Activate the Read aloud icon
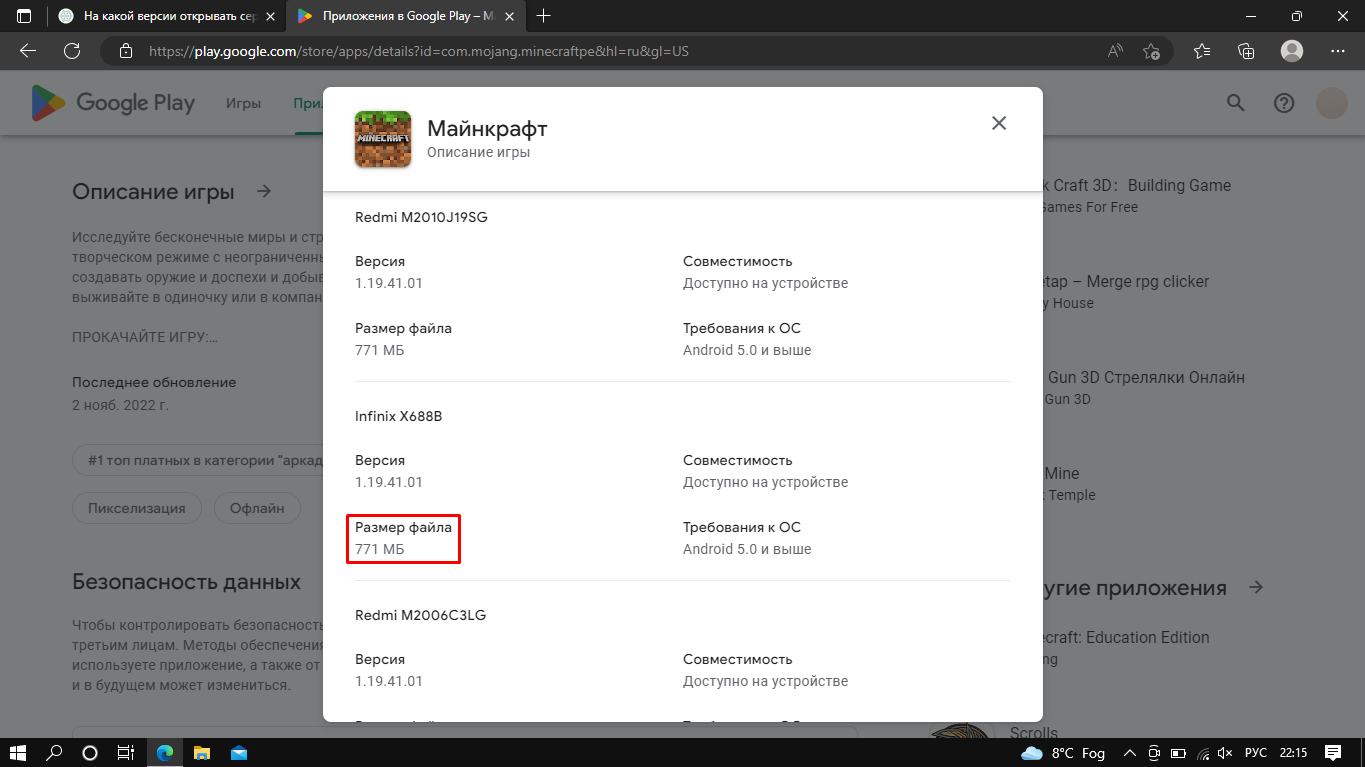 click(1115, 51)
